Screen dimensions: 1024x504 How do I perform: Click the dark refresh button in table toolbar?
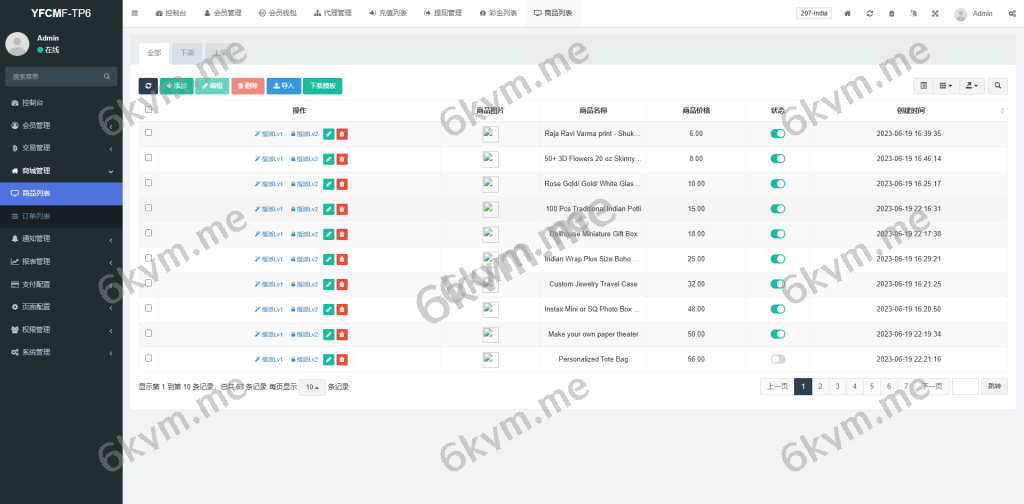tap(148, 86)
